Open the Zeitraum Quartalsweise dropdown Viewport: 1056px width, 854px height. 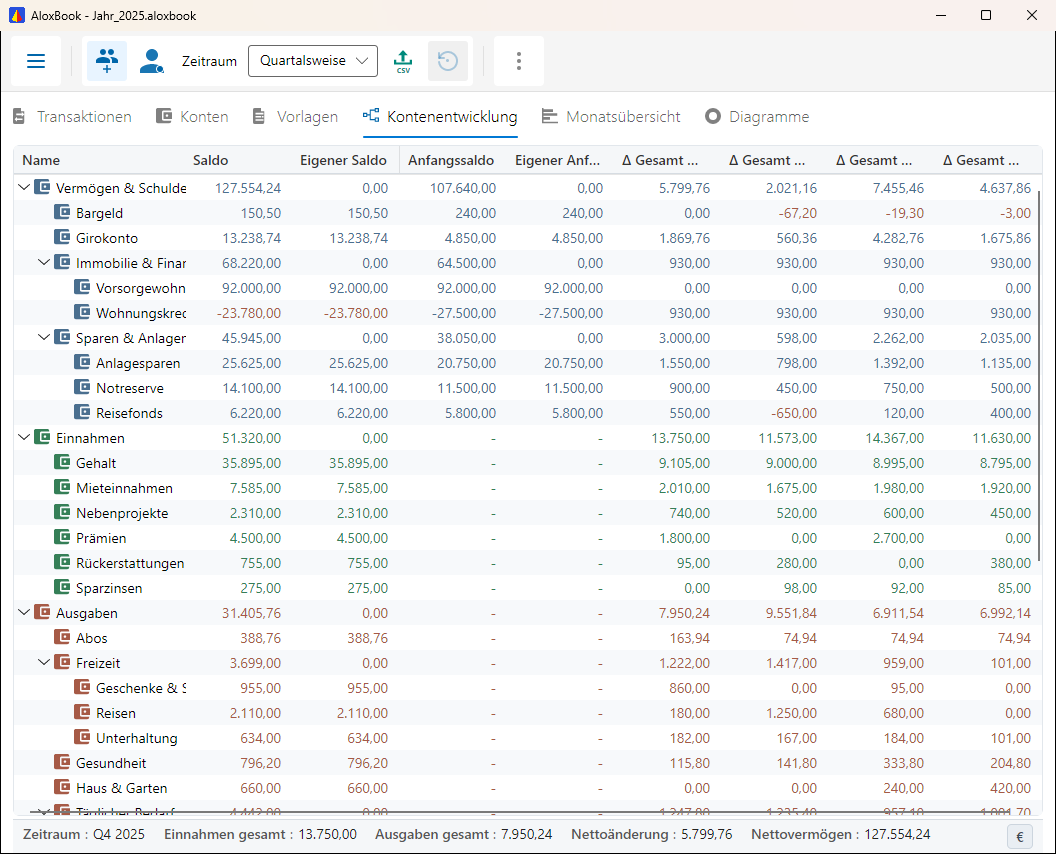click(312, 61)
